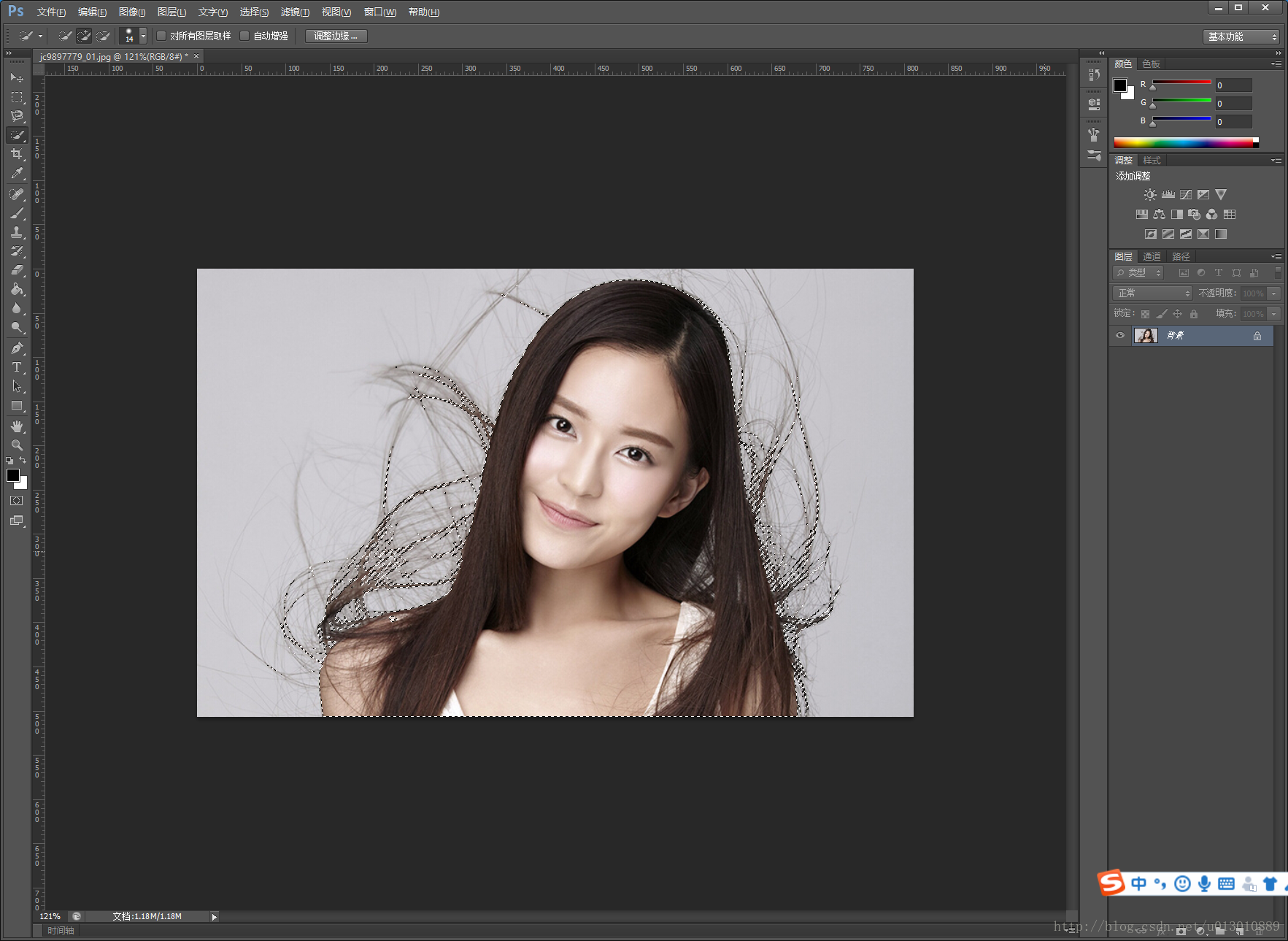The width and height of the screenshot is (1288, 941).
Task: Open the 滤镜(T) menu
Action: click(x=295, y=12)
